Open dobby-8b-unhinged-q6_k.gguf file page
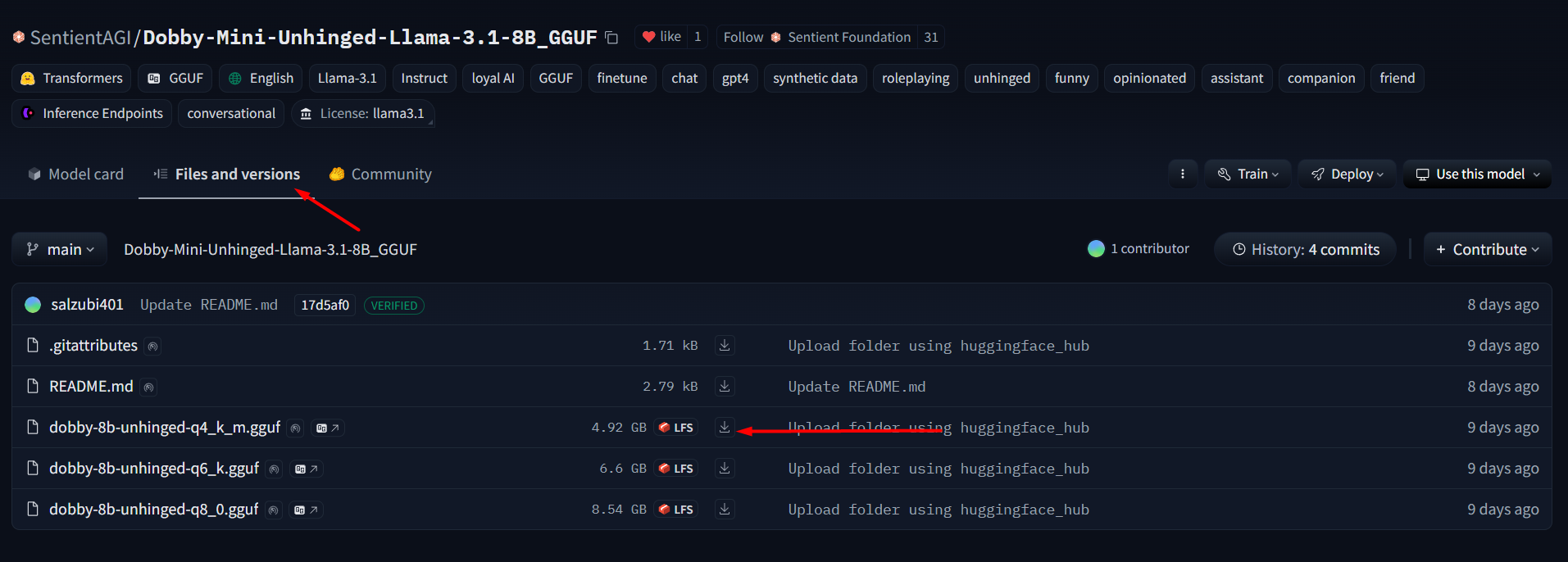This screenshot has width=1568, height=562. click(154, 469)
